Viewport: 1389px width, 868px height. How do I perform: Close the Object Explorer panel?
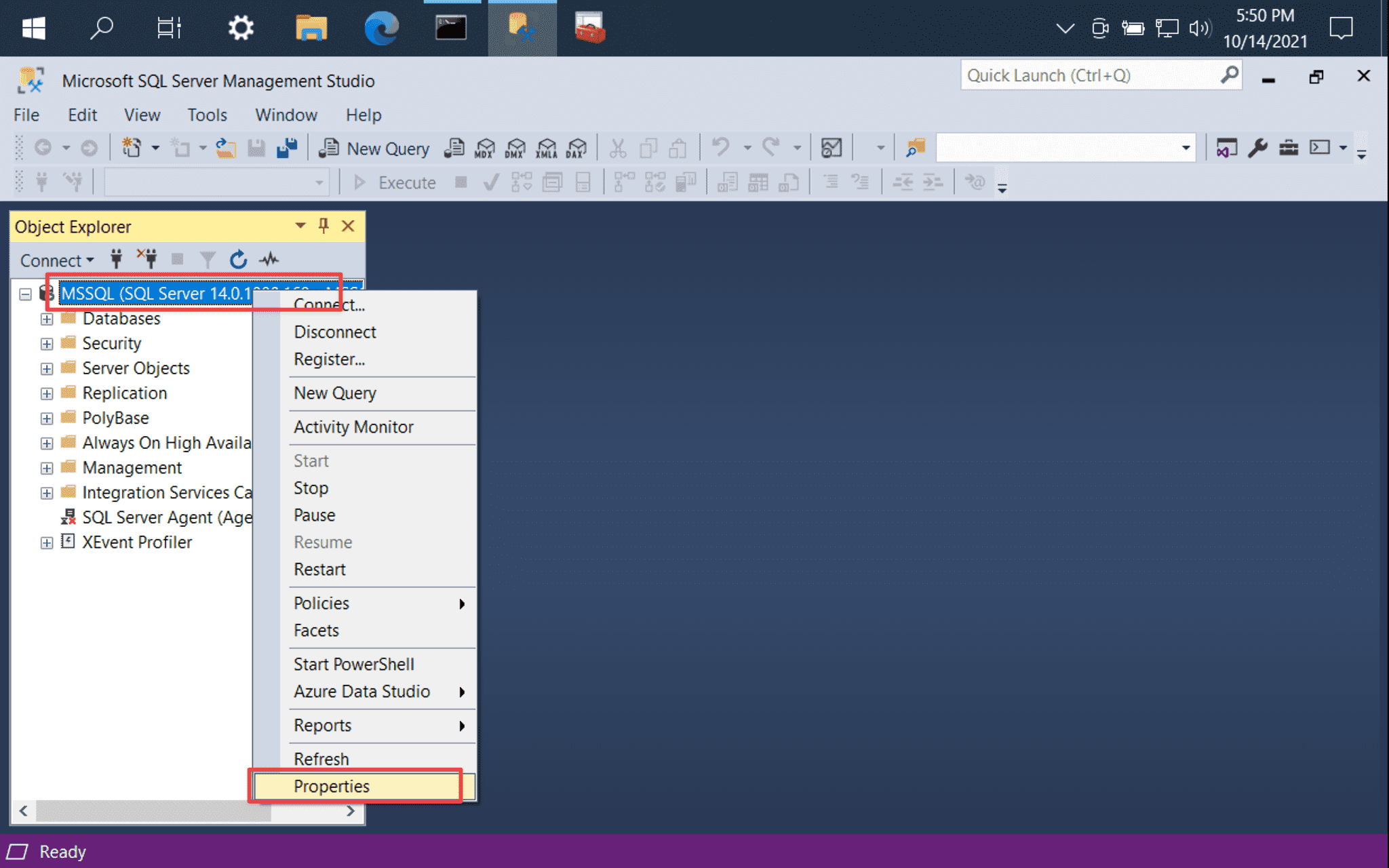pyautogui.click(x=348, y=226)
